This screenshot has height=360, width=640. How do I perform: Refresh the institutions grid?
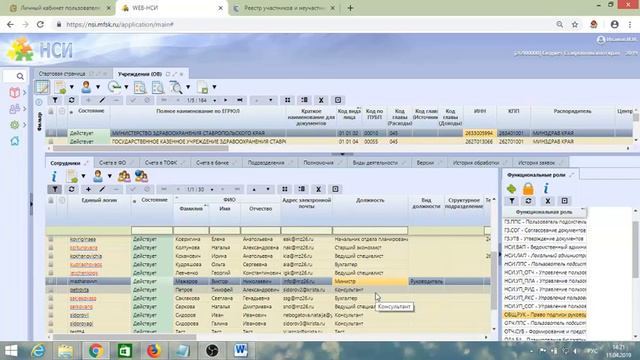click(x=72, y=100)
